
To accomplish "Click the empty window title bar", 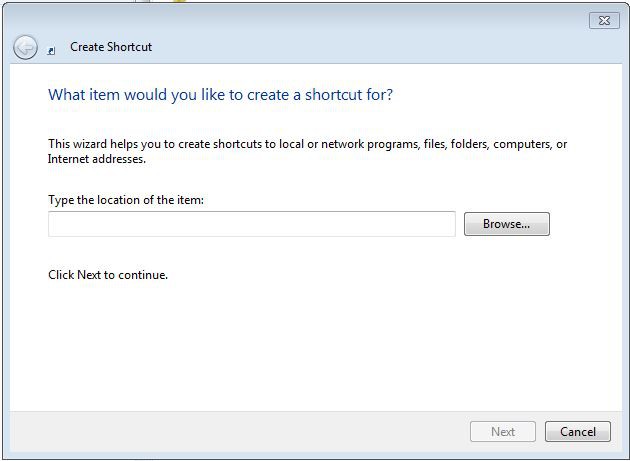I will (x=300, y=19).
